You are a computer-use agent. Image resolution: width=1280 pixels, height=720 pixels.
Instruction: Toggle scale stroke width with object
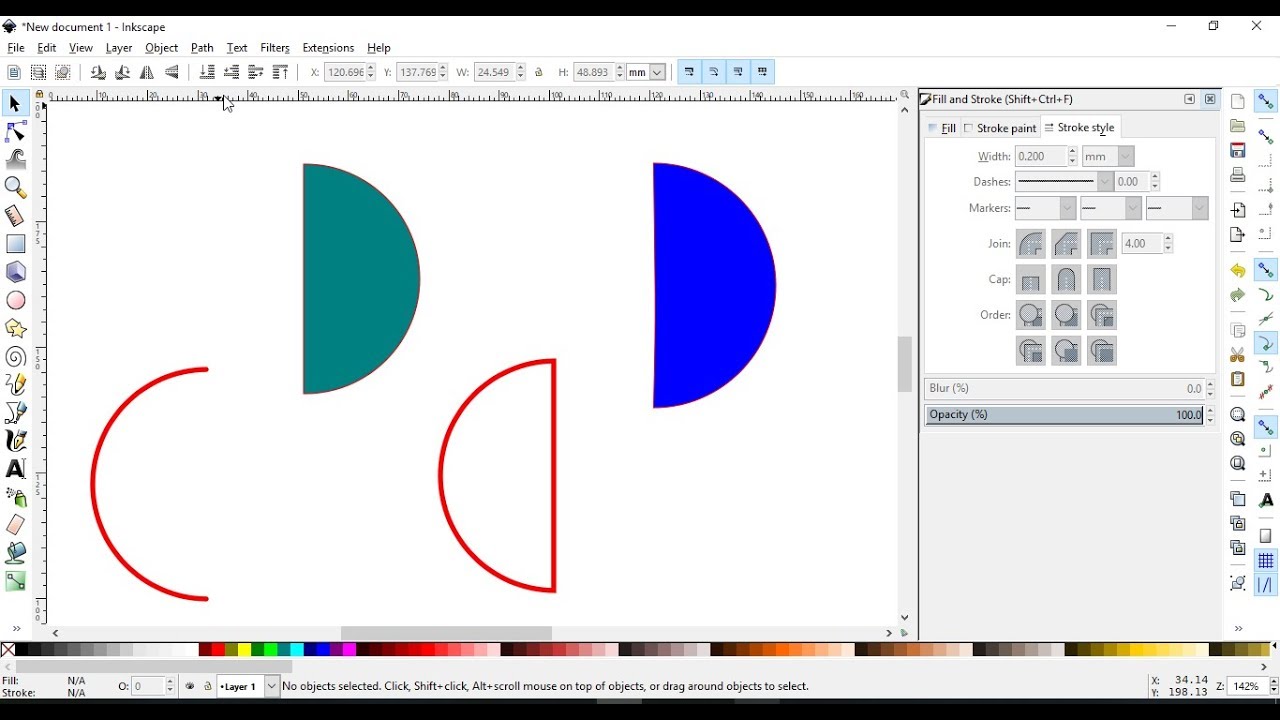pyautogui.click(x=690, y=72)
